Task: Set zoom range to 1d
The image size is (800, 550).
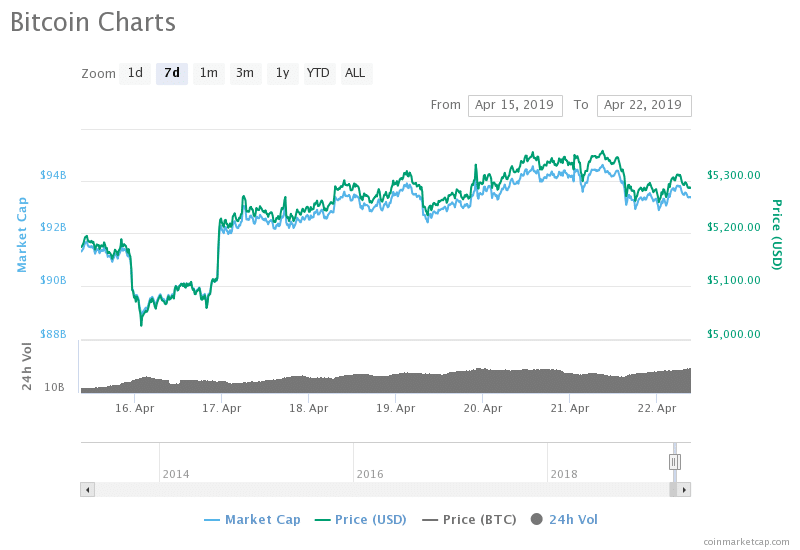Action: 135,73
